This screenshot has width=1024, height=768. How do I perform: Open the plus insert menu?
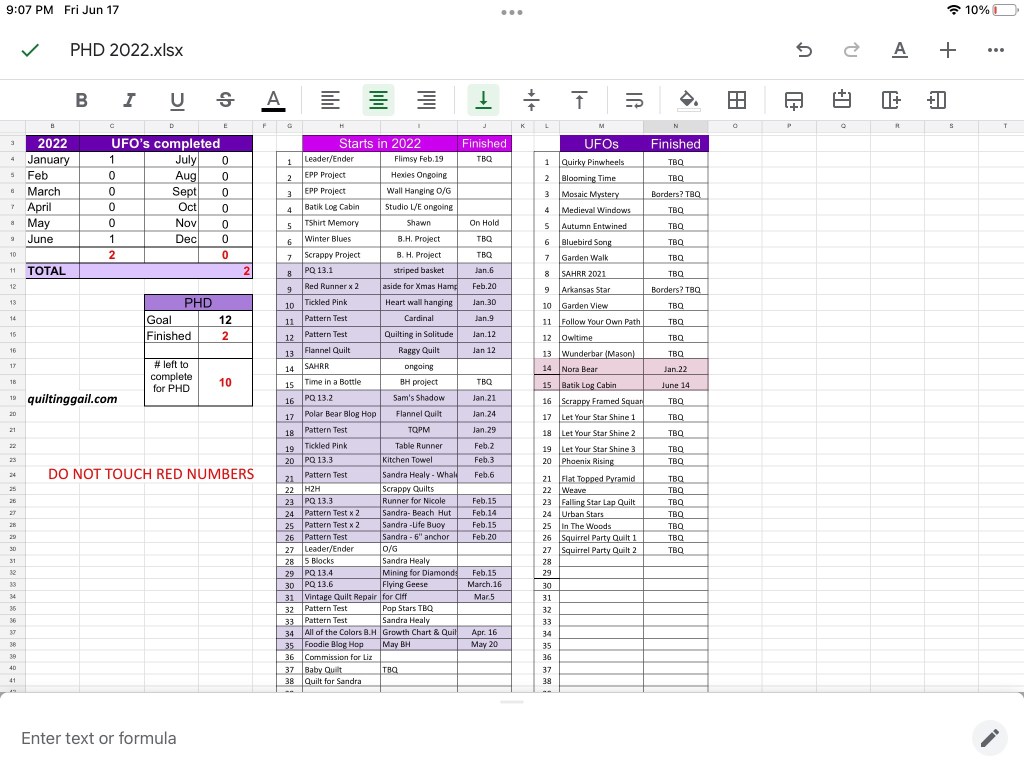(948, 50)
